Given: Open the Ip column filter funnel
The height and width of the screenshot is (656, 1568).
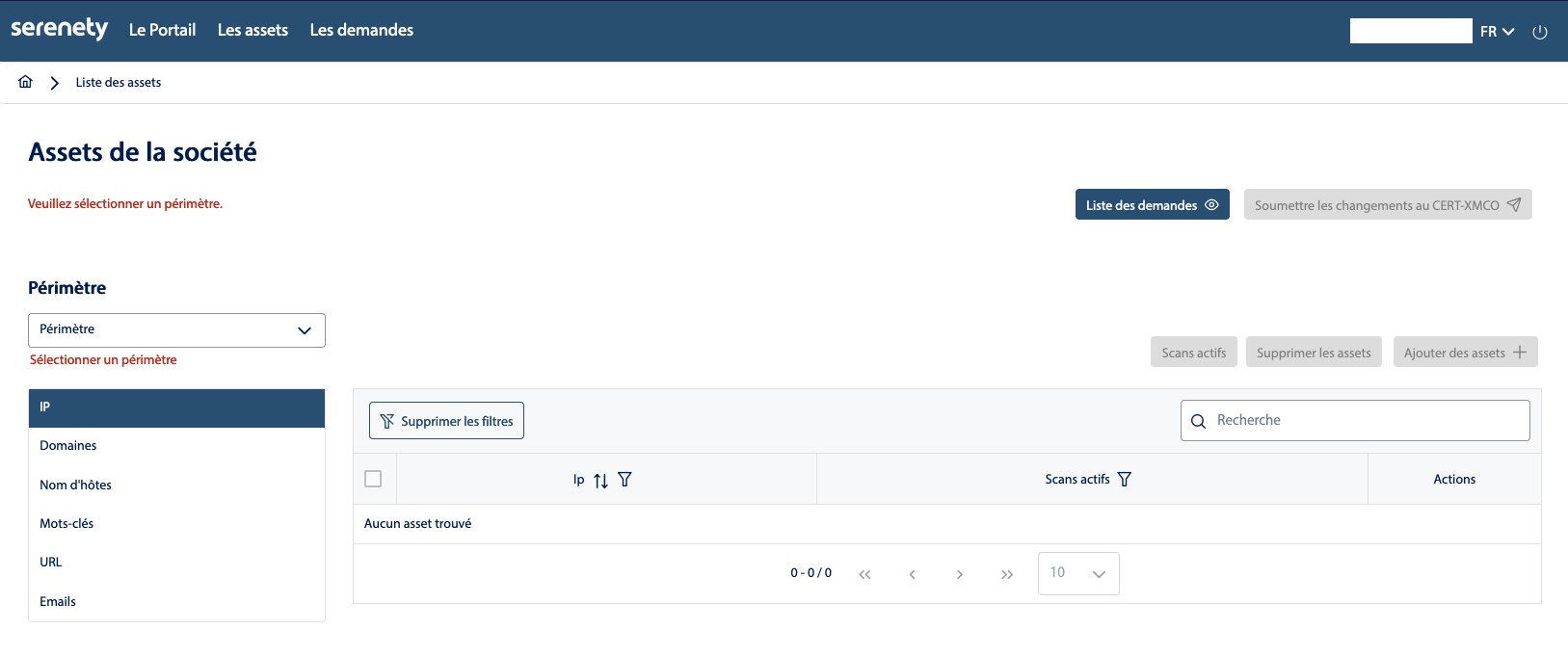Looking at the screenshot, I should point(625,480).
